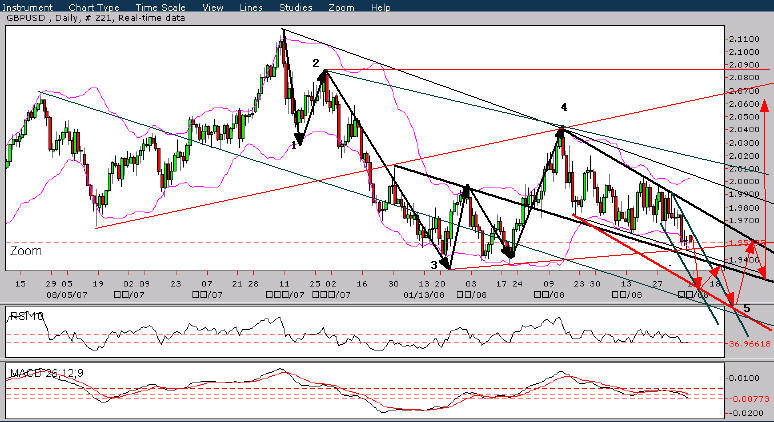Click the date tick labeled 27
The width and height of the screenshot is (774, 422).
[x=657, y=284]
